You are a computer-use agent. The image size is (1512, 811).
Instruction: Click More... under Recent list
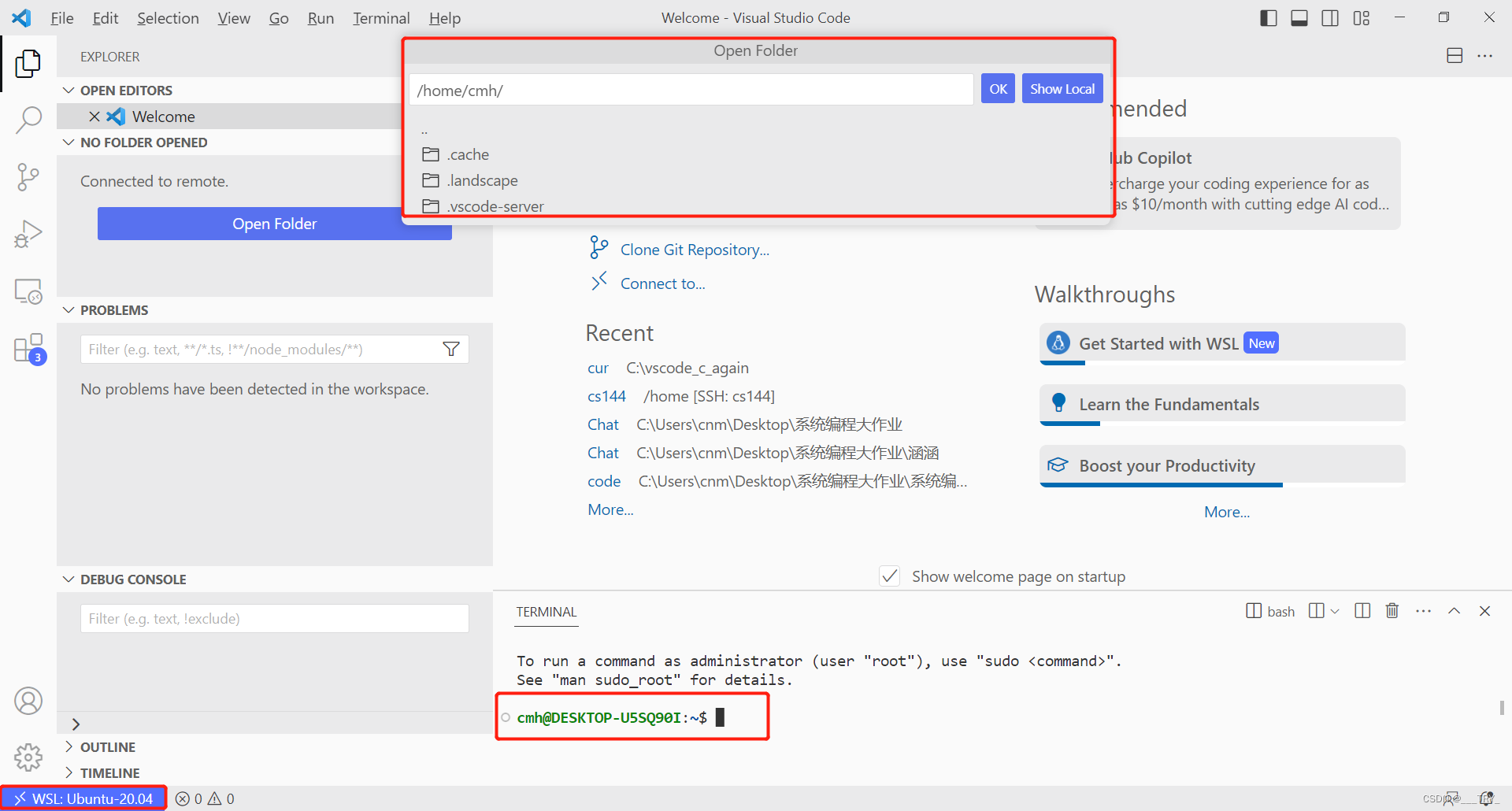pyautogui.click(x=610, y=509)
